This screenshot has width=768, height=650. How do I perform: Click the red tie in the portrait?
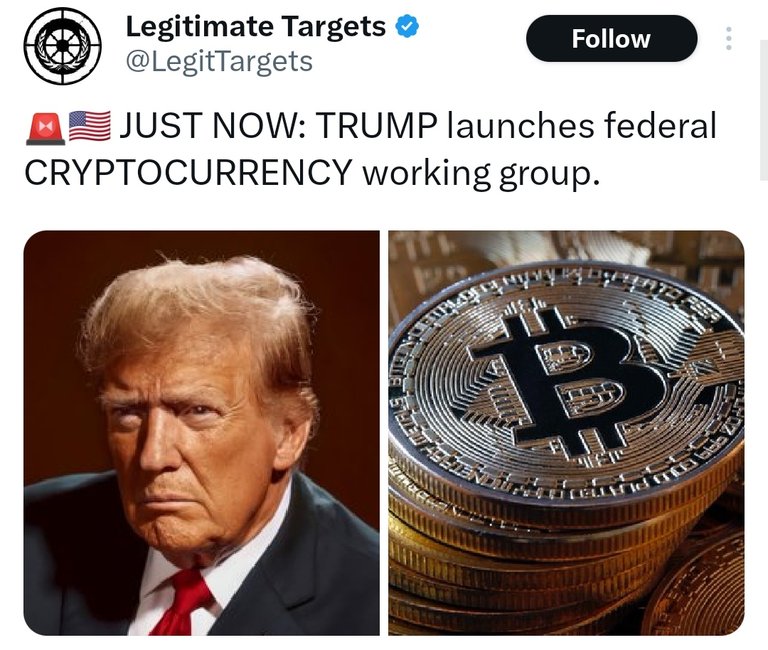click(181, 602)
